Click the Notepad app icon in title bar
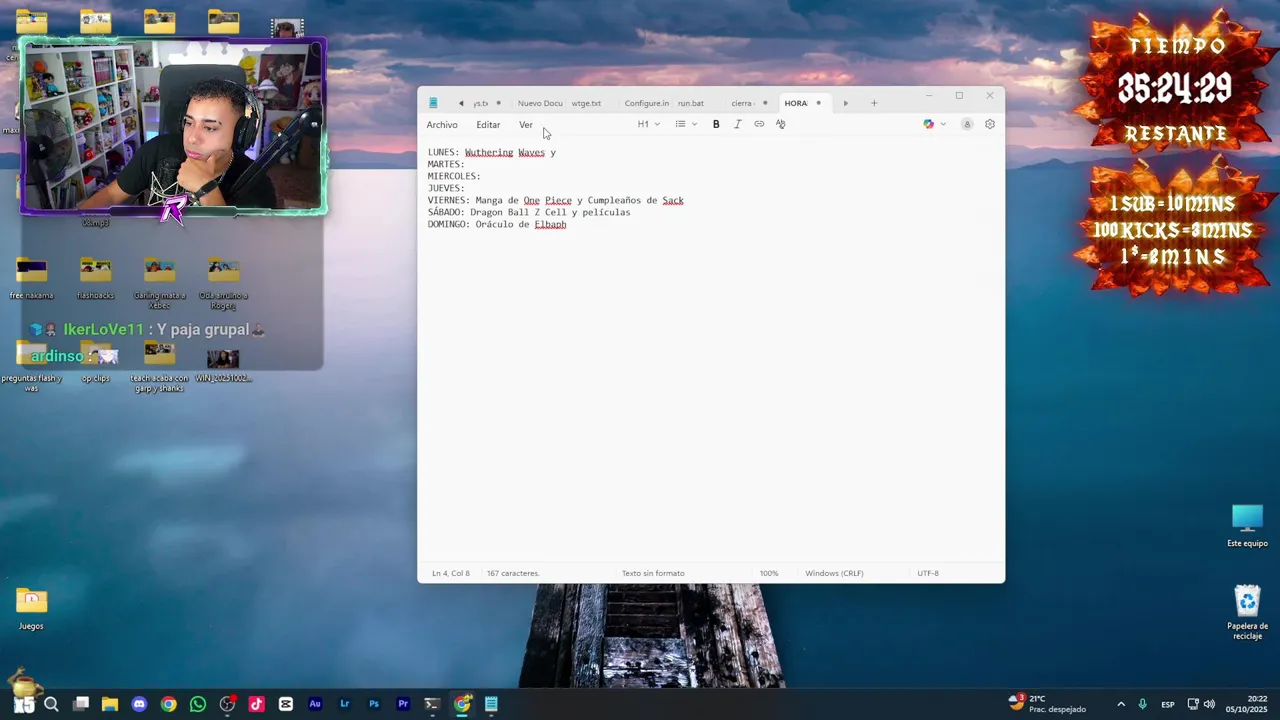The width and height of the screenshot is (1280, 720). [433, 103]
